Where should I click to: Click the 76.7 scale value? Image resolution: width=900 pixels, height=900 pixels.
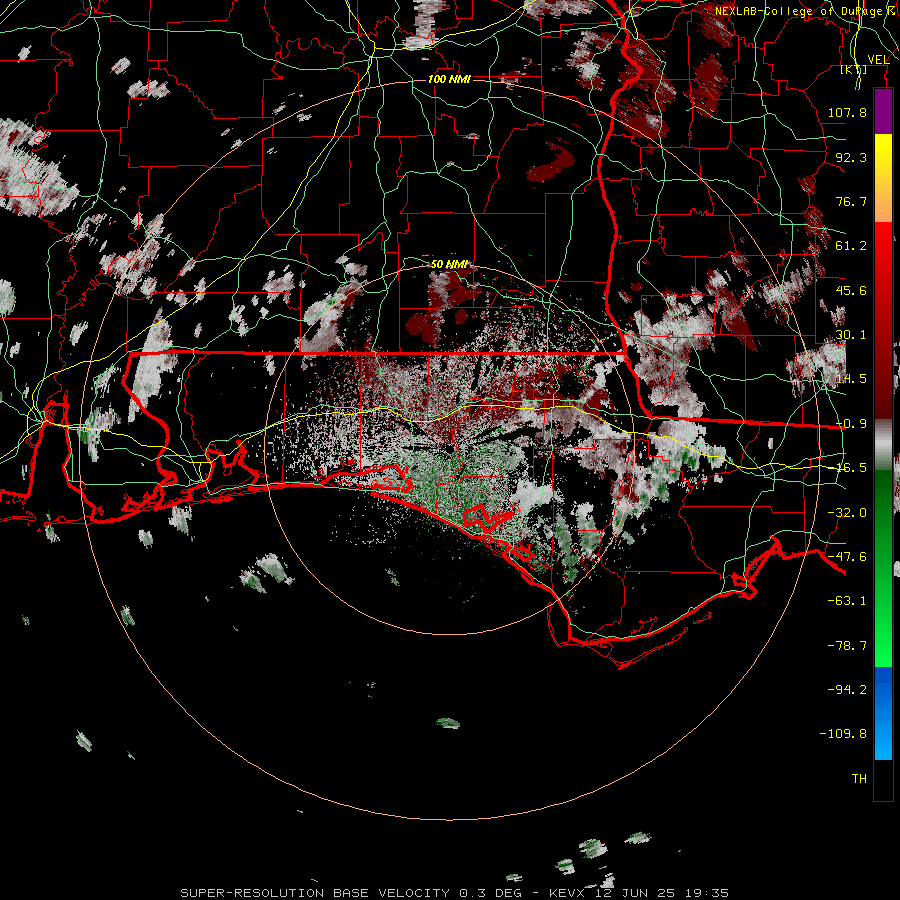(x=851, y=201)
